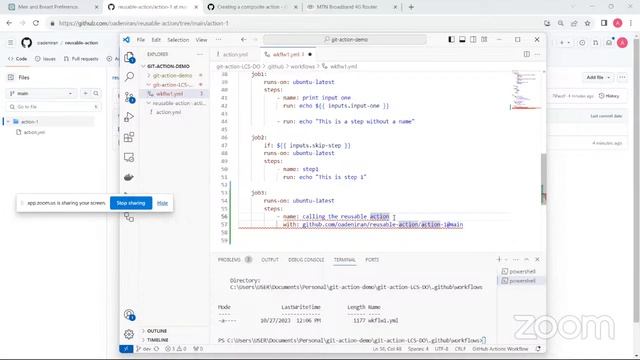Image resolution: width=640 pixels, height=360 pixels.
Task: Add a new terminal with plus icon
Action: point(499,260)
